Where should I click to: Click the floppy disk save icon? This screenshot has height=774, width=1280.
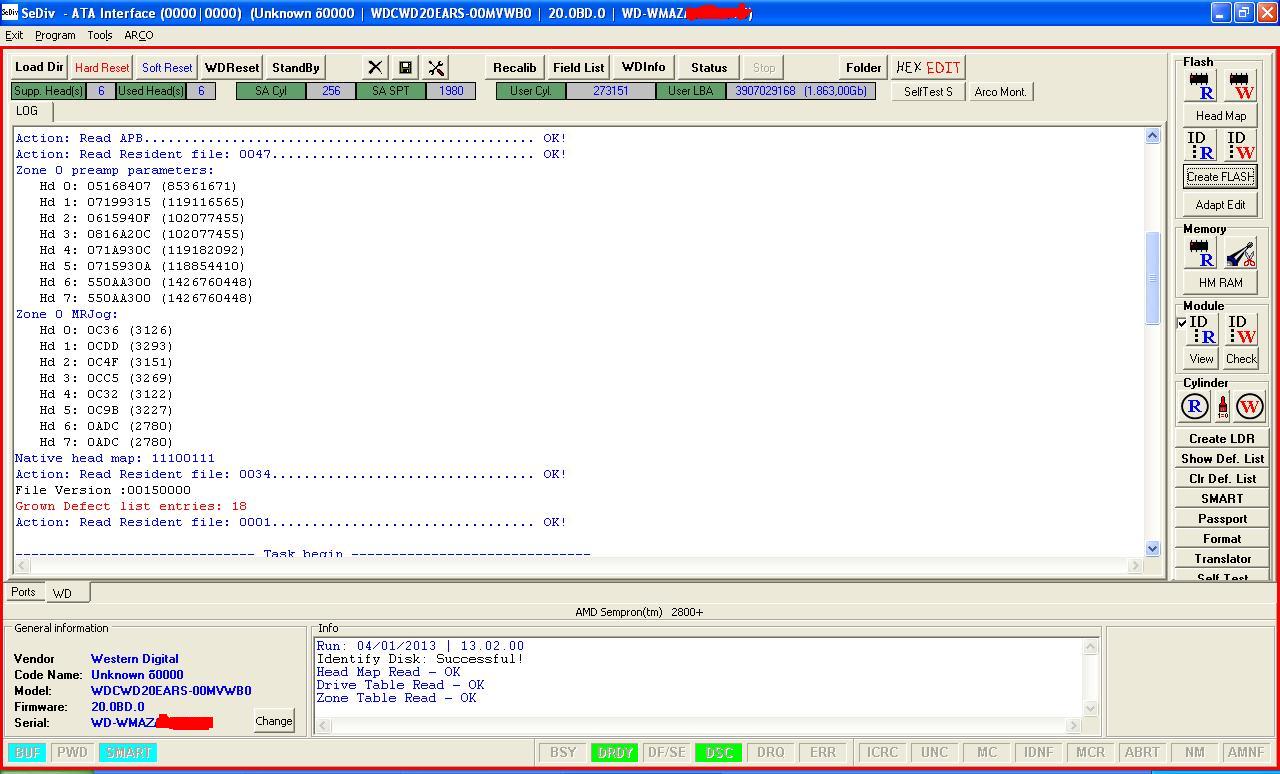pyautogui.click(x=405, y=67)
